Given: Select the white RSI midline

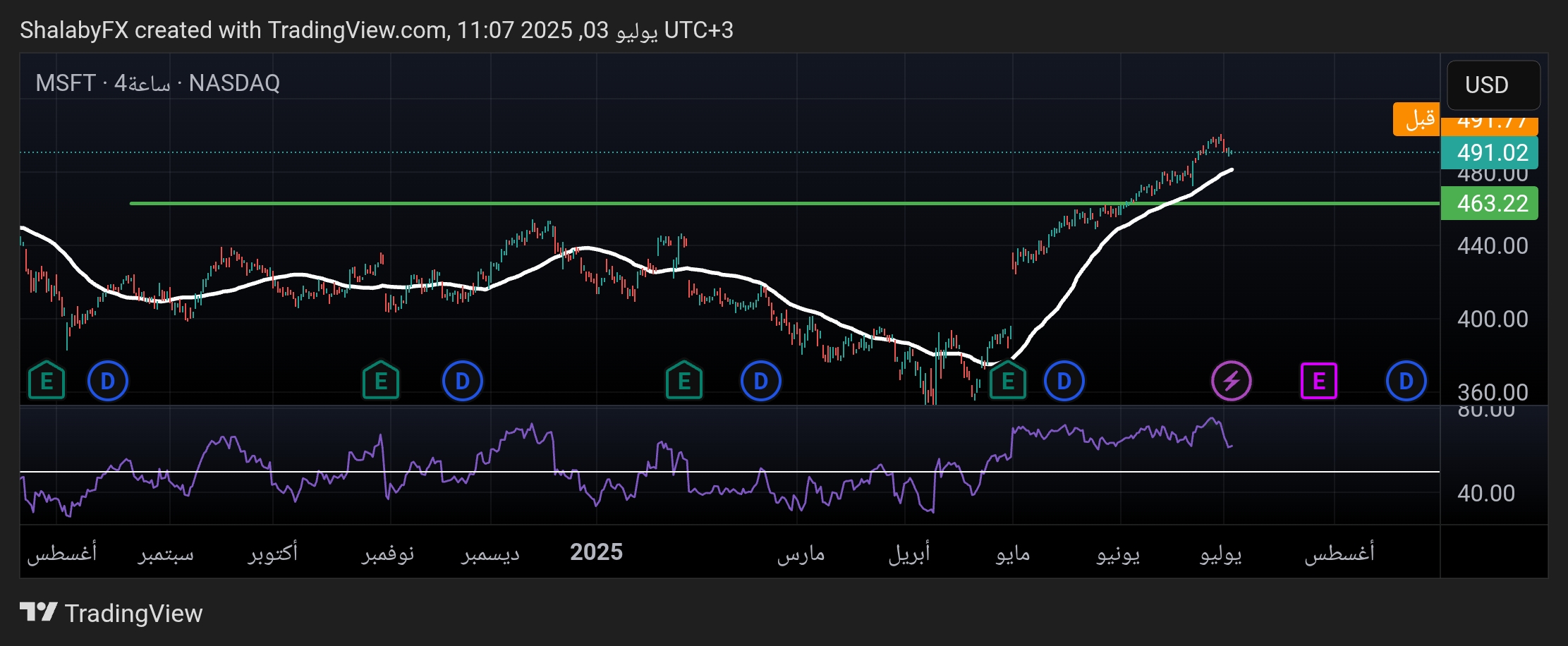Looking at the screenshot, I should (x=729, y=471).
